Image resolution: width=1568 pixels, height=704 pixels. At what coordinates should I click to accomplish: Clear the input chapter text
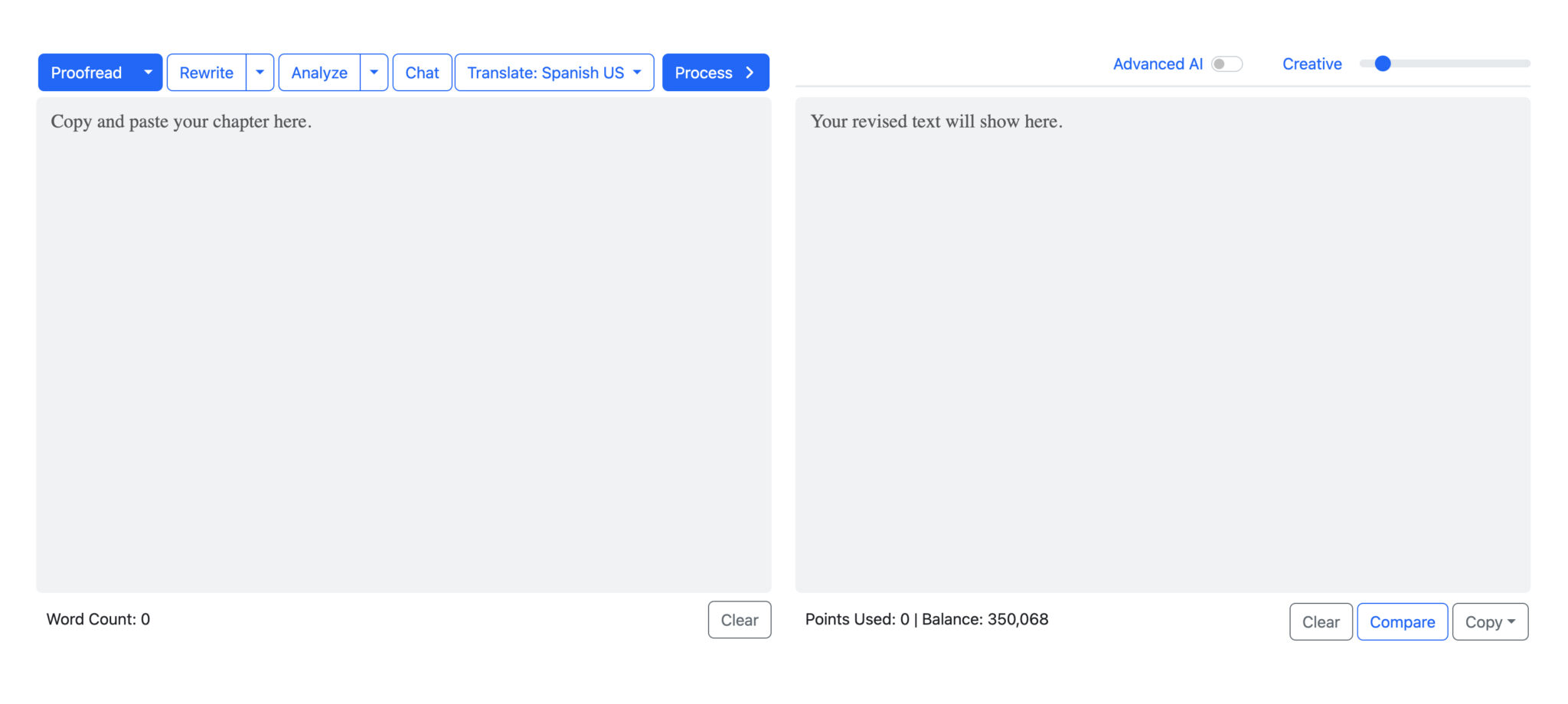[x=739, y=620]
